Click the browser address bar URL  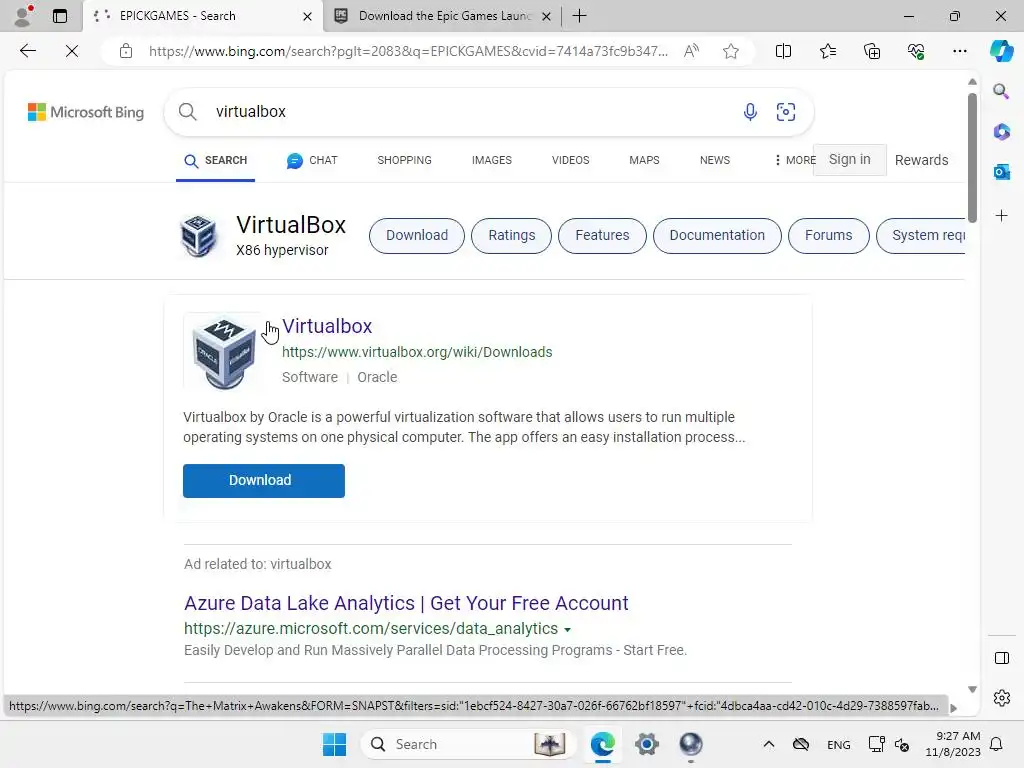[x=408, y=51]
